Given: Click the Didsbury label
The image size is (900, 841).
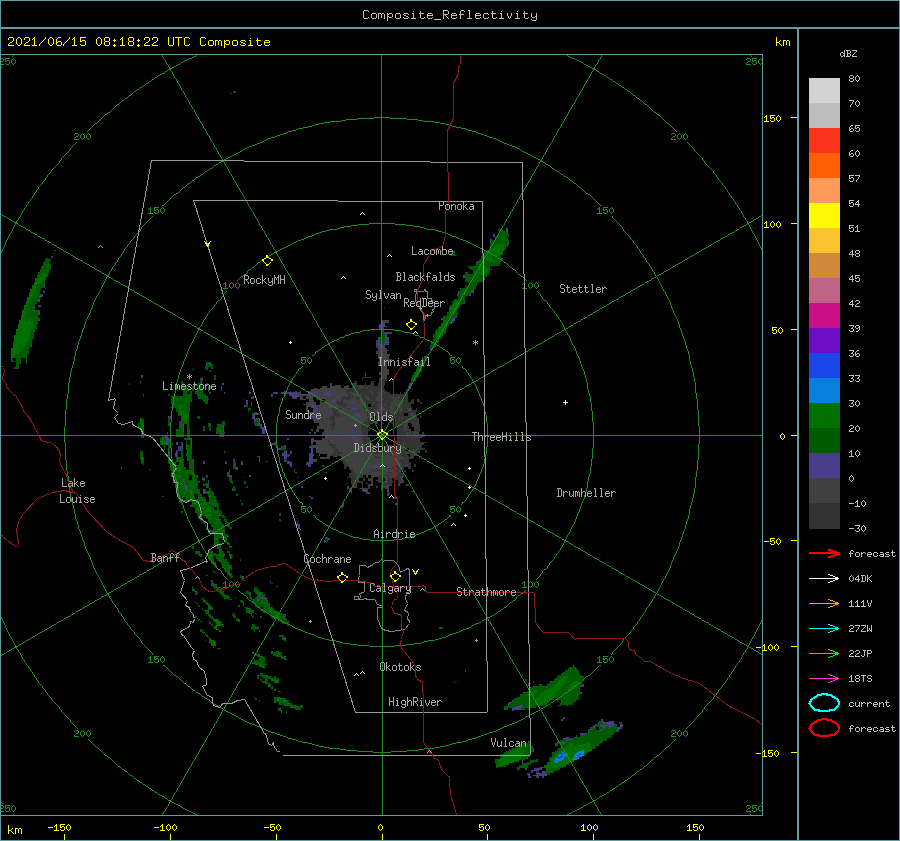Looking at the screenshot, I should (x=378, y=448).
